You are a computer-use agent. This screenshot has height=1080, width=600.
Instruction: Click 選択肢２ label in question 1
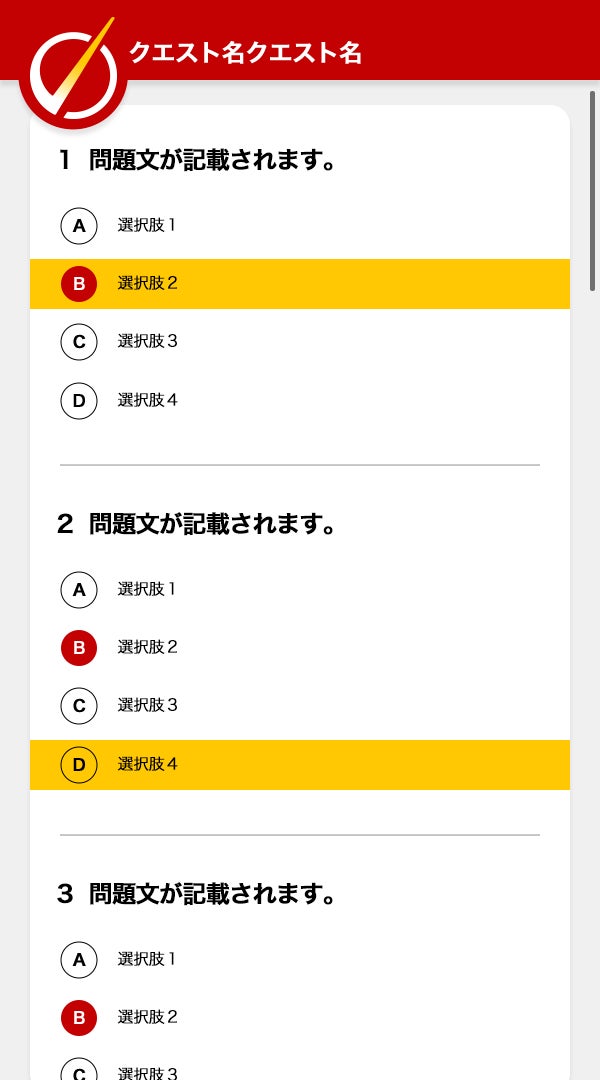click(148, 283)
